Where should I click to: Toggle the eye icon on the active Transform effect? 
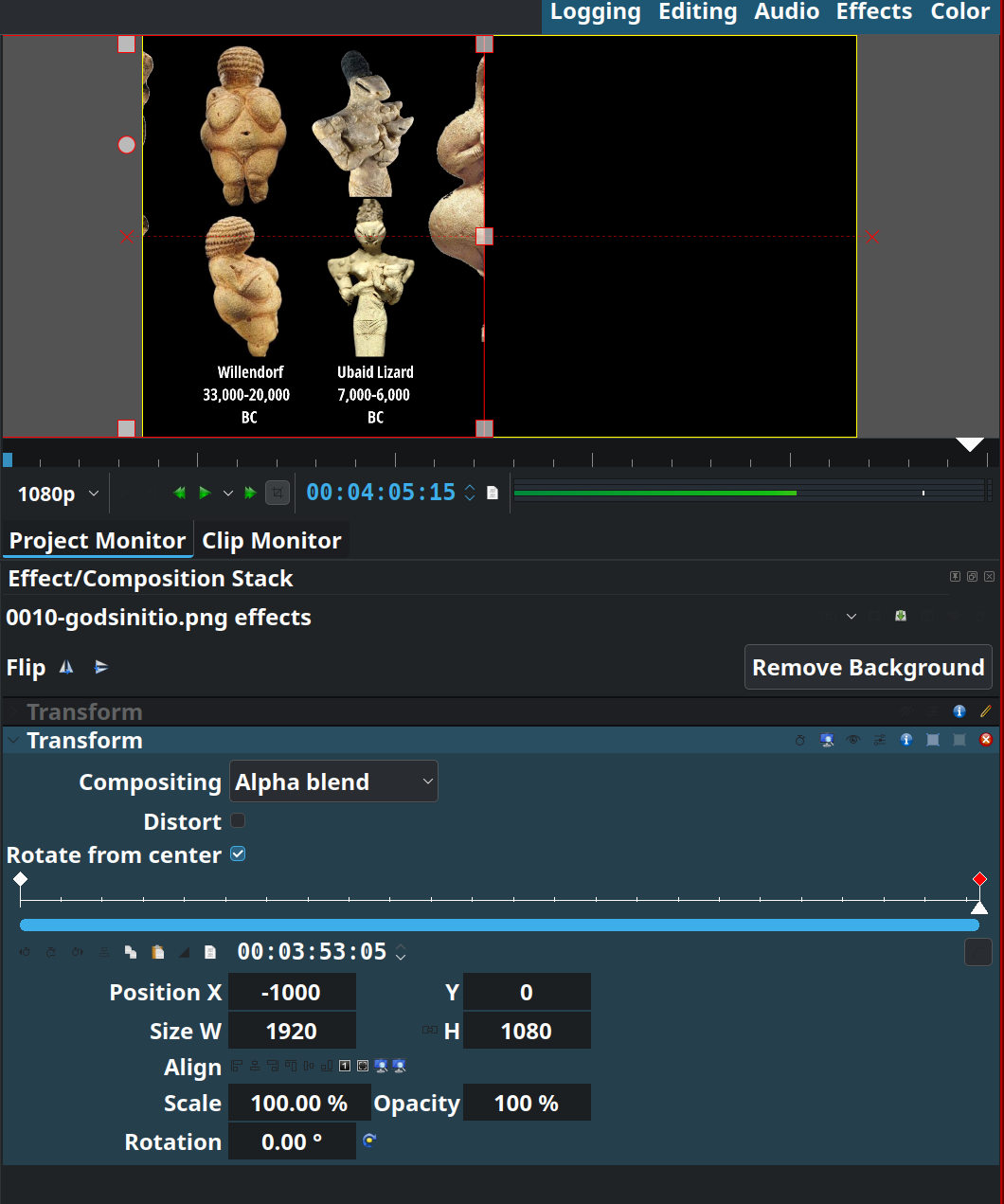853,740
